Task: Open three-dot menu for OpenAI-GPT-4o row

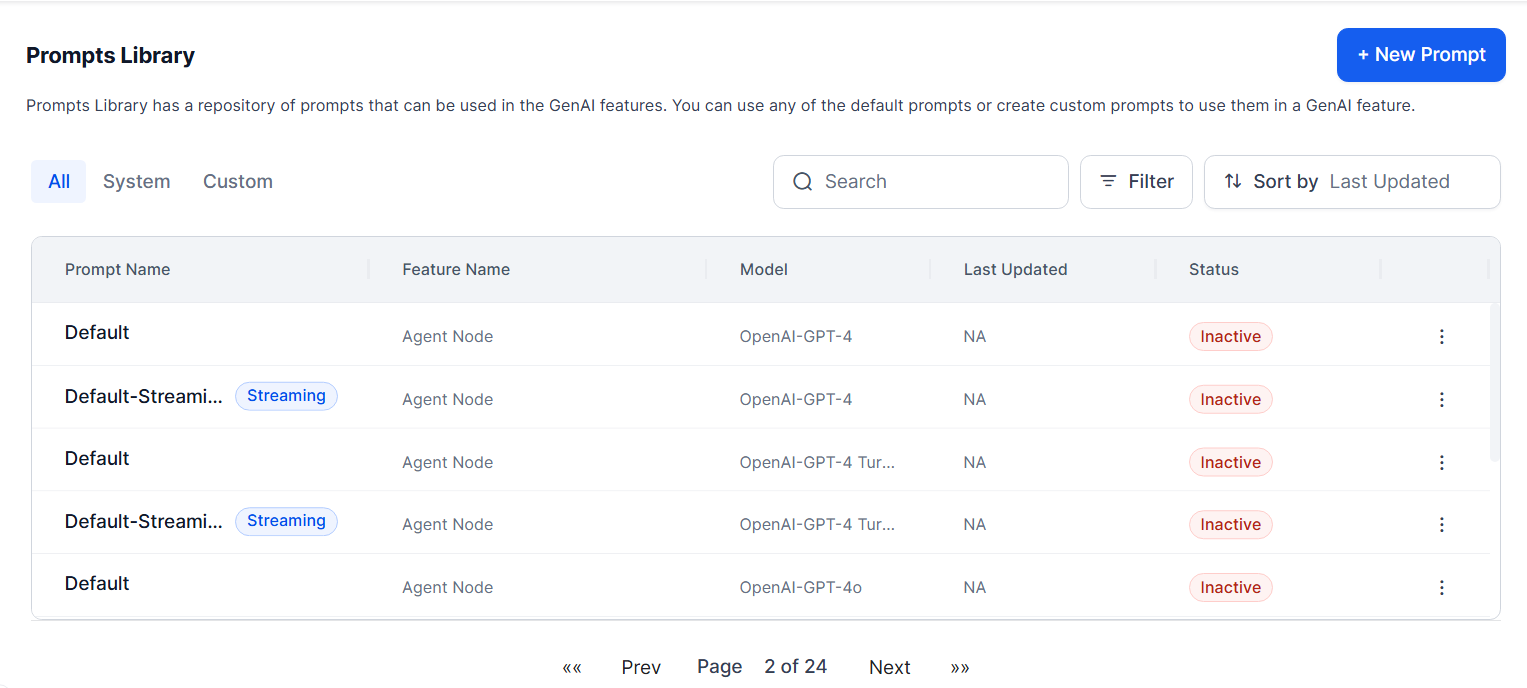Action: pyautogui.click(x=1441, y=588)
